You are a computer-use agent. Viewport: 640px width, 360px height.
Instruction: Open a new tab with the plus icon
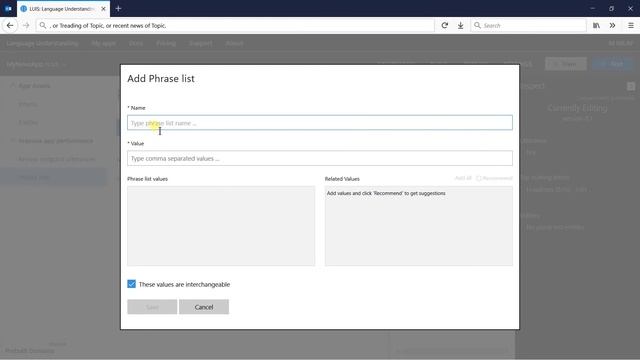point(118,8)
